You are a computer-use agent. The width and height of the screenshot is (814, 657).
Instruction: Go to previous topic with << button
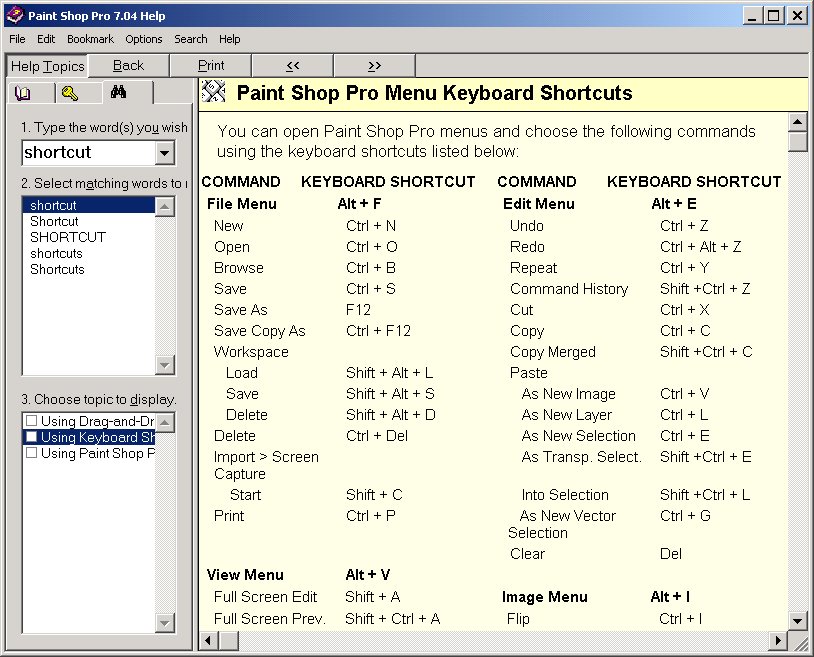coord(292,66)
